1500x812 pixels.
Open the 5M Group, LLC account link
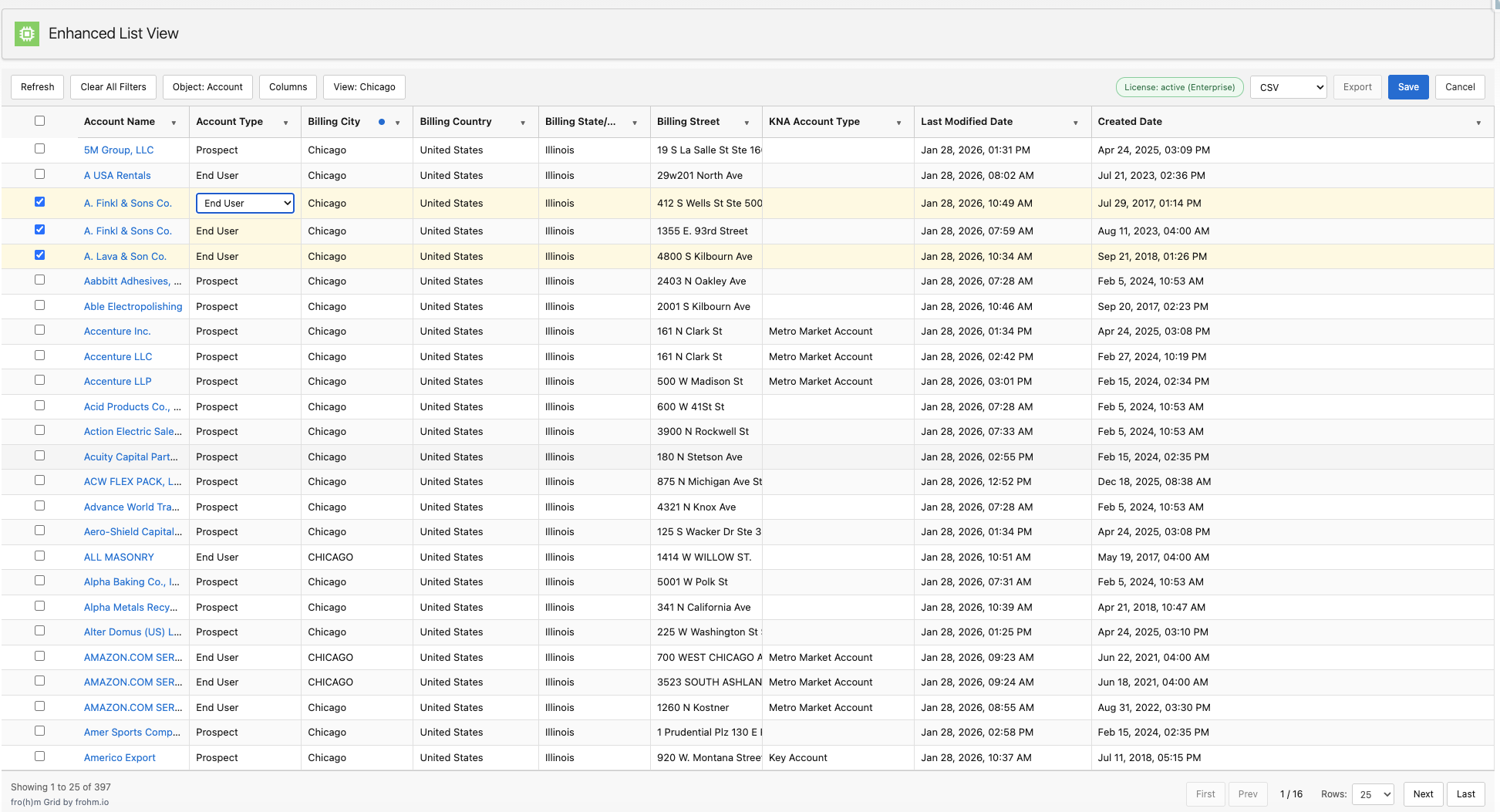[x=118, y=150]
